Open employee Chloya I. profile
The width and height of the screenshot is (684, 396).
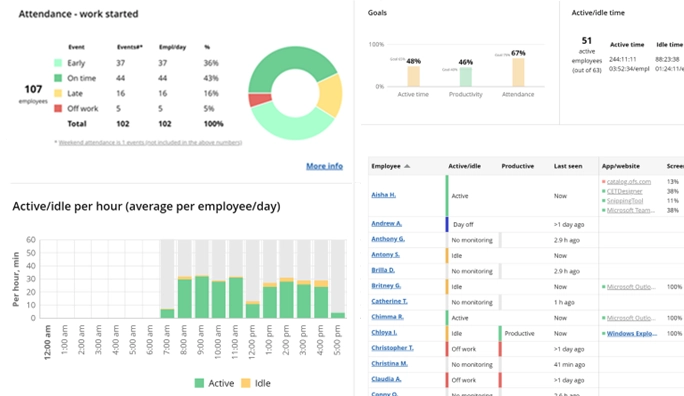click(x=384, y=332)
